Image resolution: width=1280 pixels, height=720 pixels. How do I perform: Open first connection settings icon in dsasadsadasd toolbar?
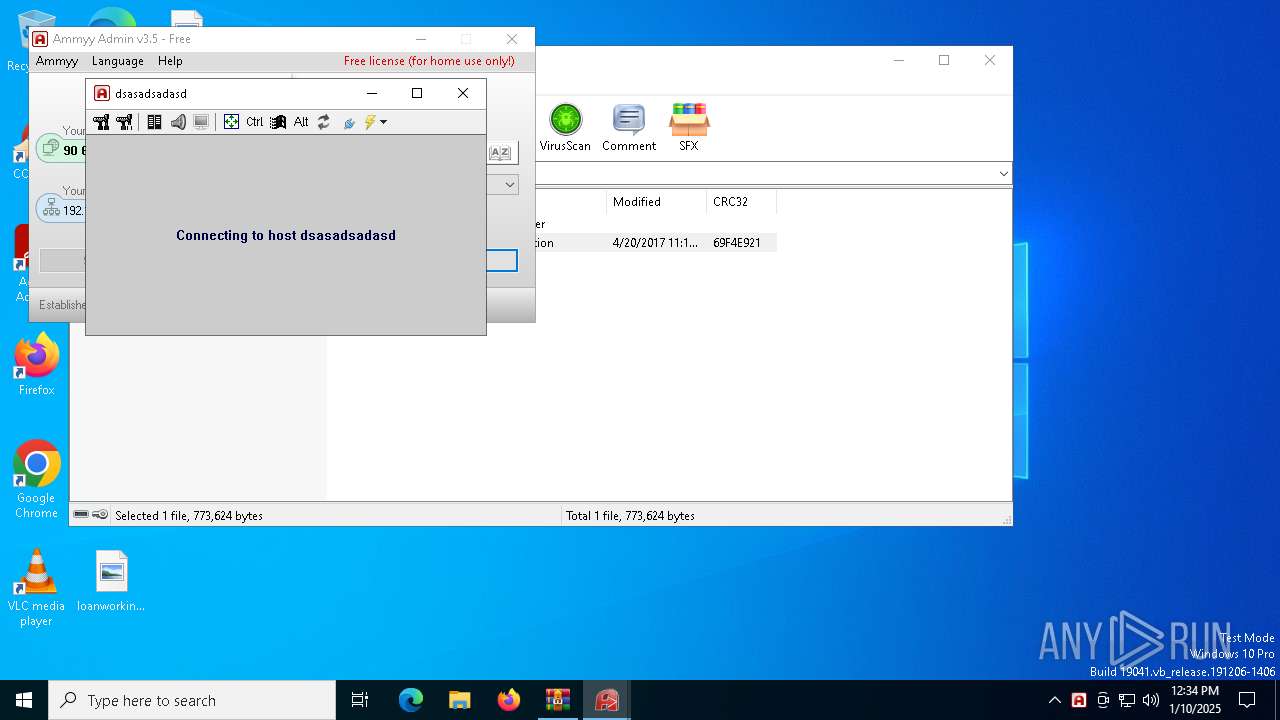coord(101,122)
